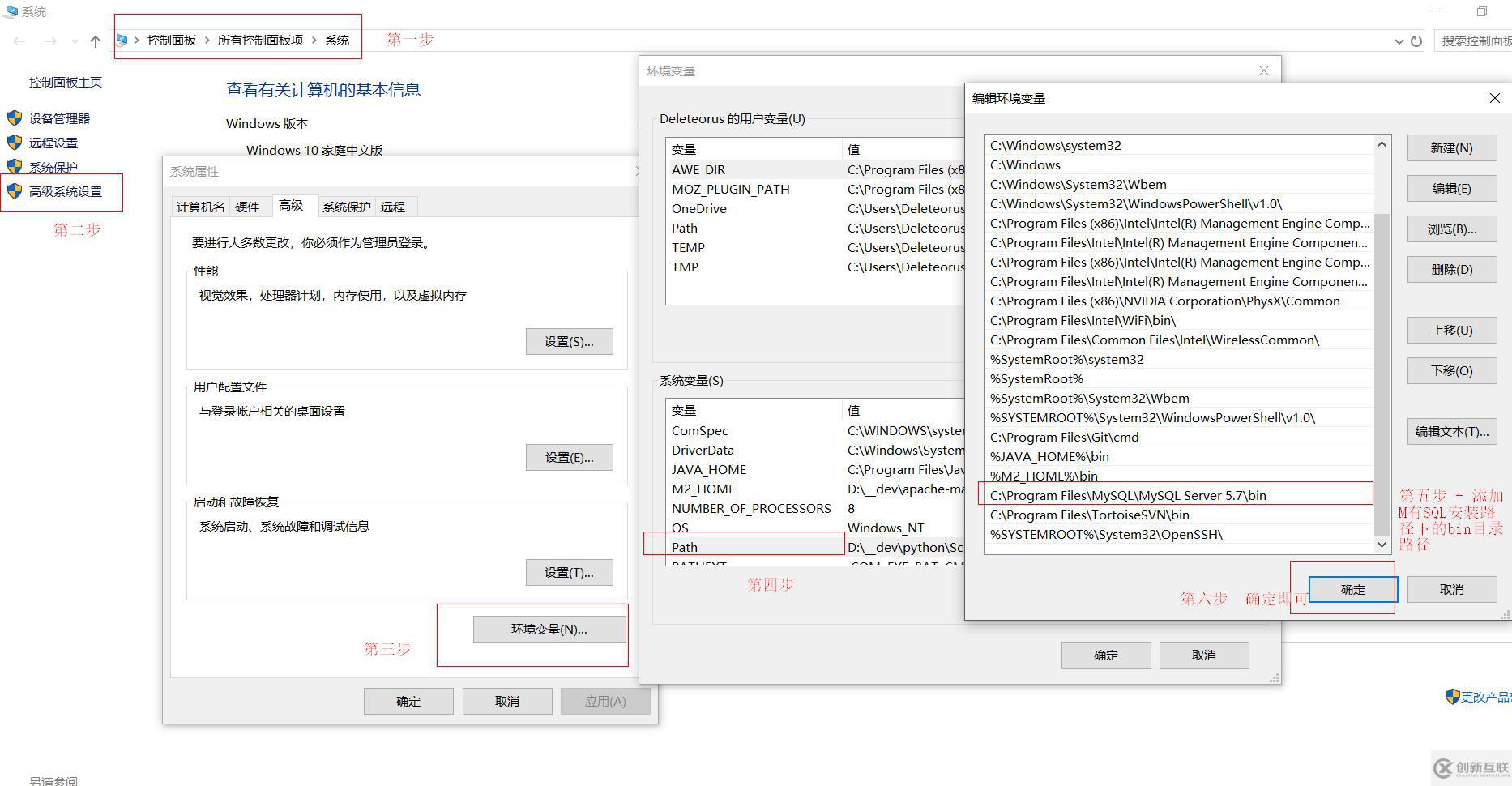This screenshot has height=786, width=1512.
Task: Open Advanced System Settings (高级系统设置)
Action: (66, 192)
